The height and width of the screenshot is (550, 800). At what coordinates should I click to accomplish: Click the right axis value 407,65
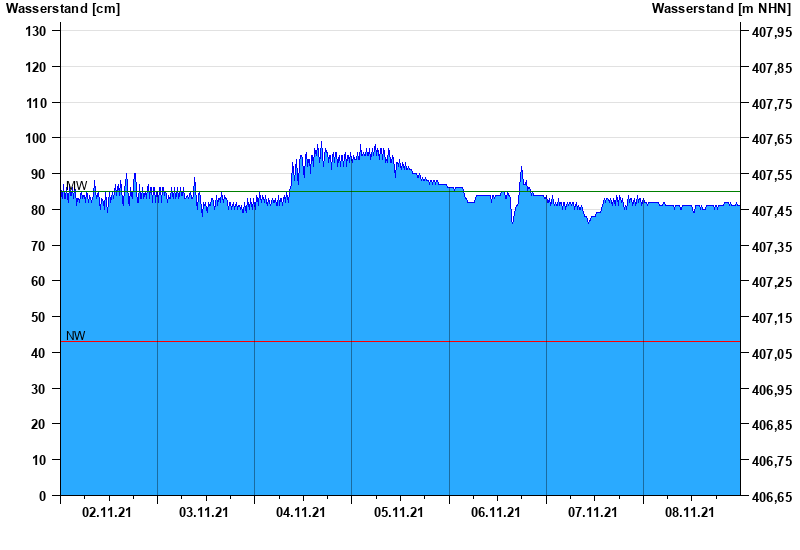(772, 139)
